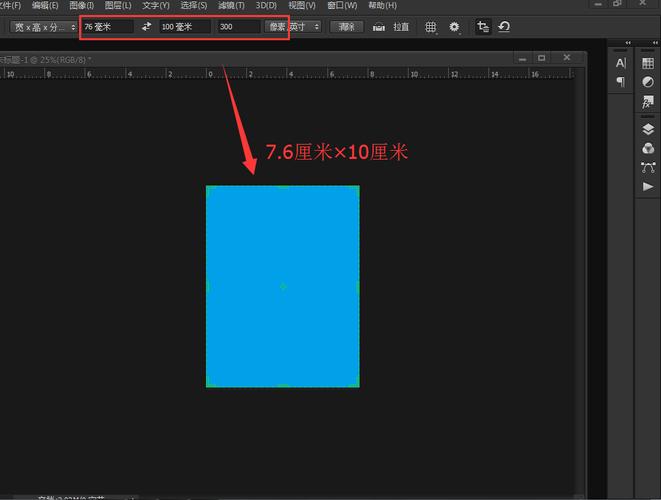Open the Character panel (A) icon
Image resolution: width=661 pixels, height=500 pixels.
[621, 63]
